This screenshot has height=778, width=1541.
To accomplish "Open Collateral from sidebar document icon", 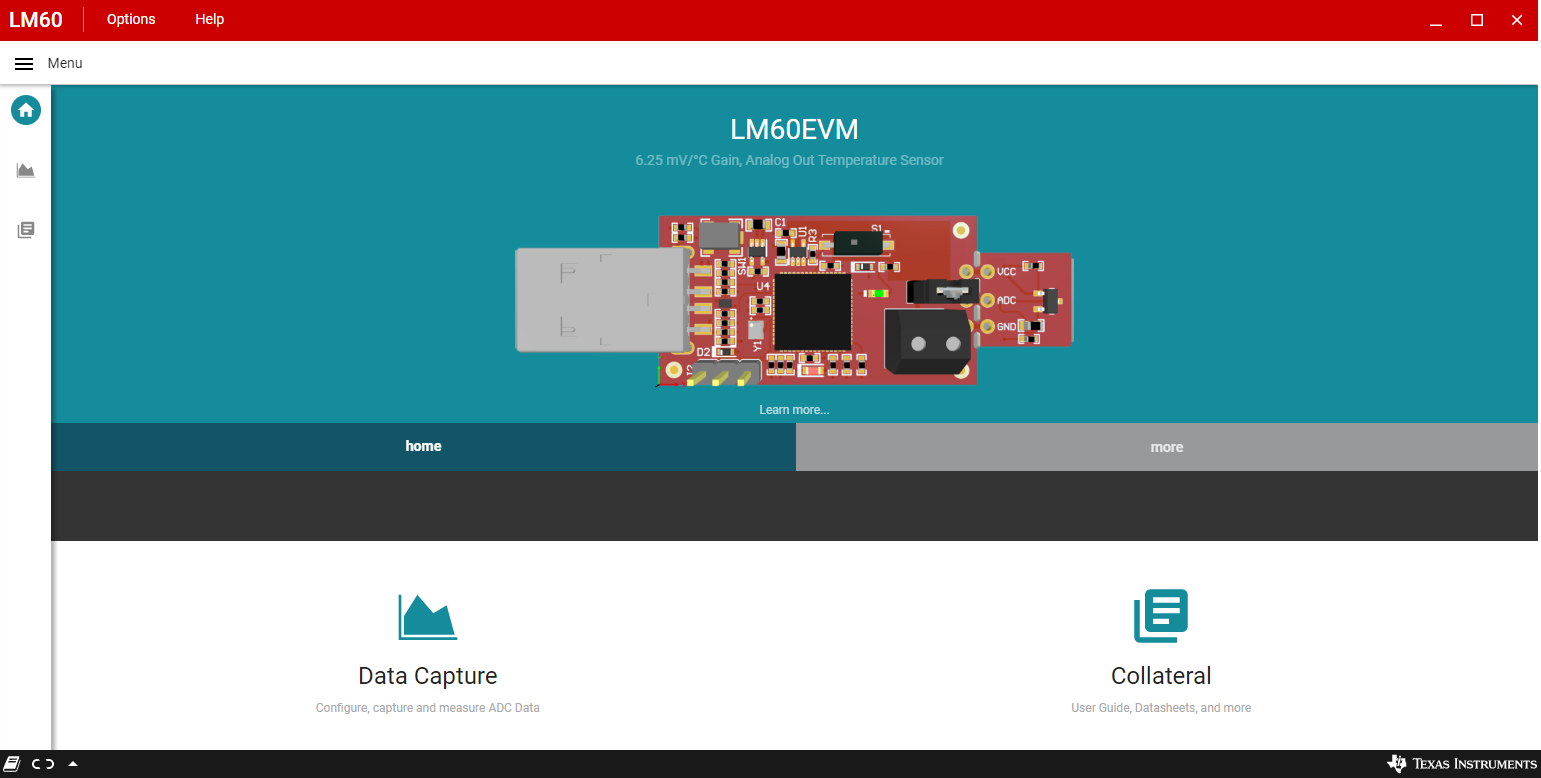I will [26, 230].
